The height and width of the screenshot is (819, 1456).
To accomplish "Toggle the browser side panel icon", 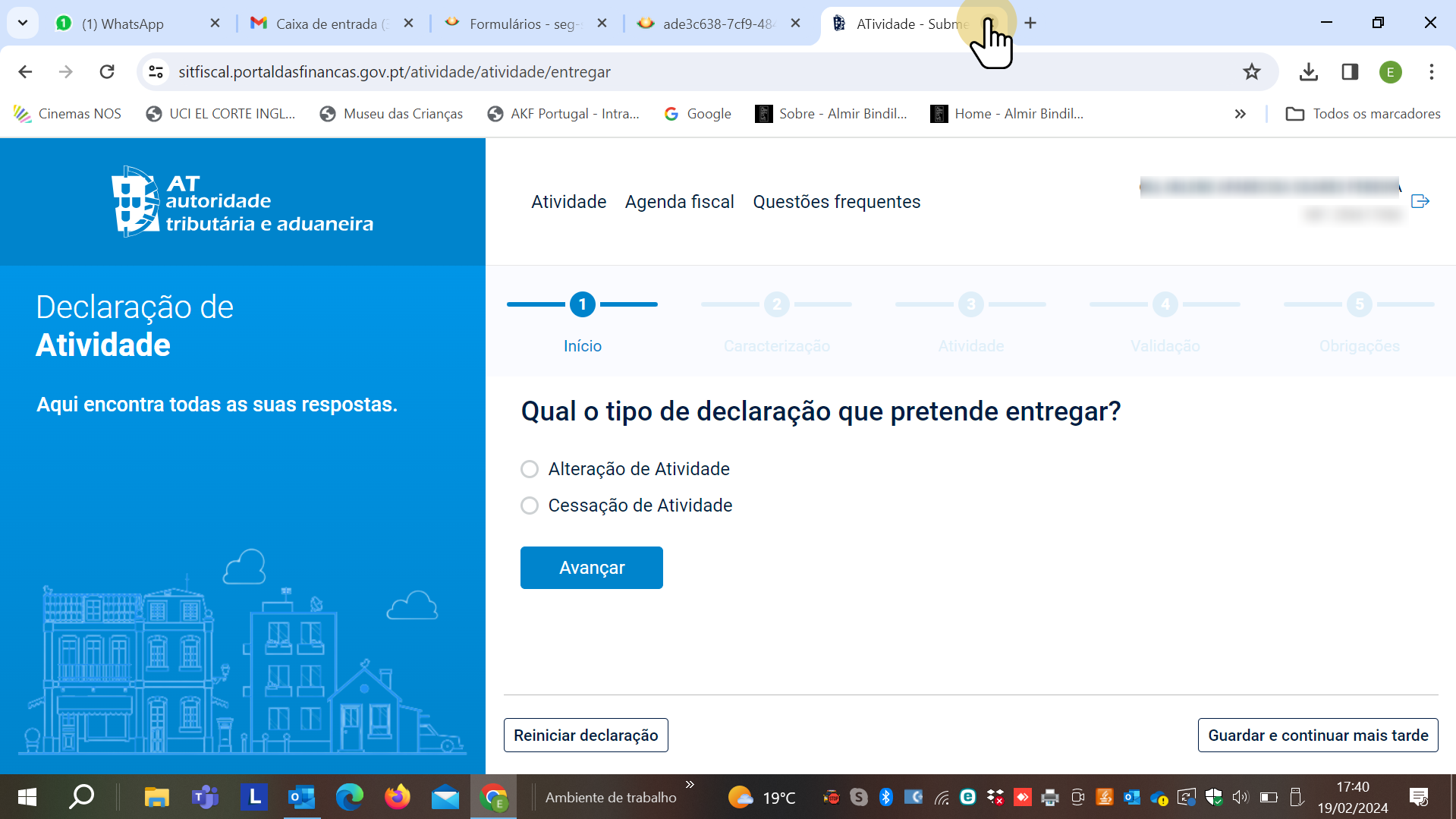I will pos(1350,72).
